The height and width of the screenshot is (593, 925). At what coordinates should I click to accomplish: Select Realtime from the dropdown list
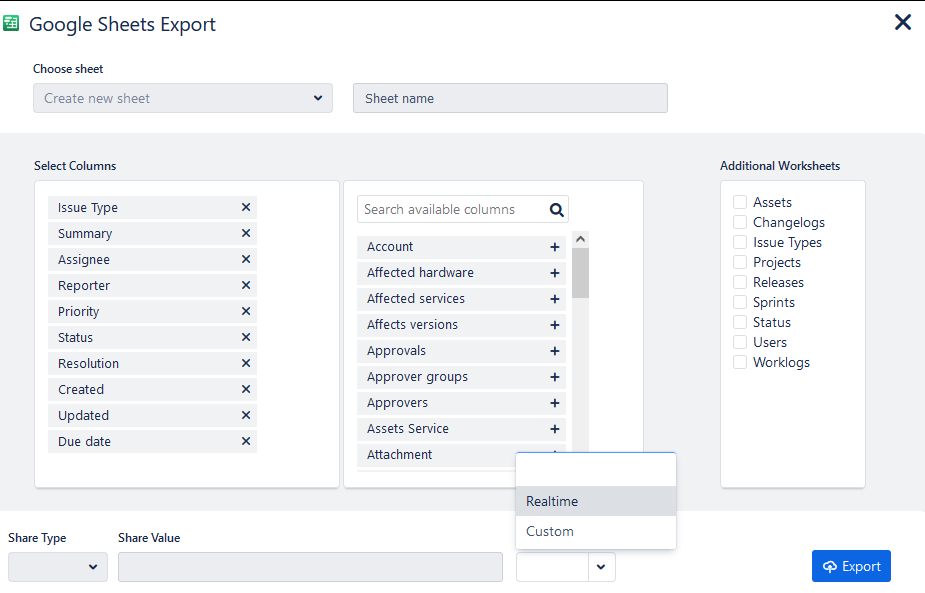(596, 501)
